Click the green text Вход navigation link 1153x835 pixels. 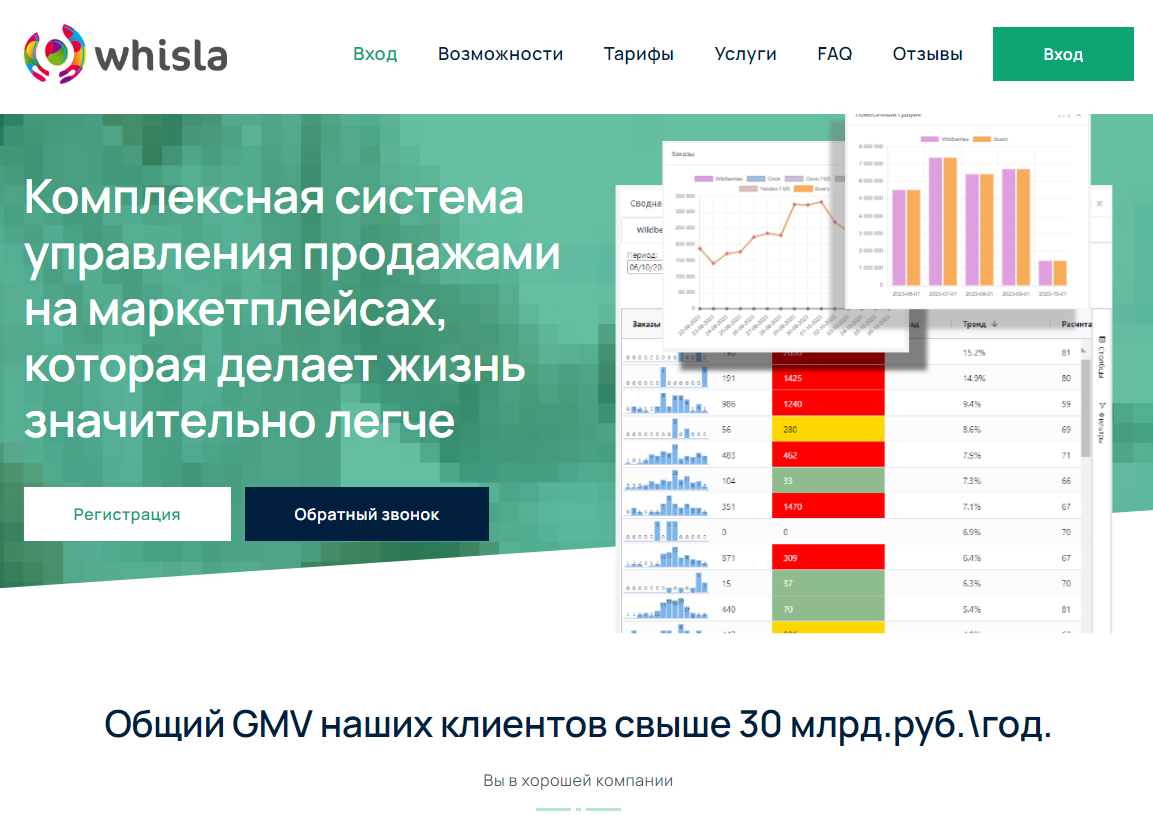pyautogui.click(x=375, y=54)
